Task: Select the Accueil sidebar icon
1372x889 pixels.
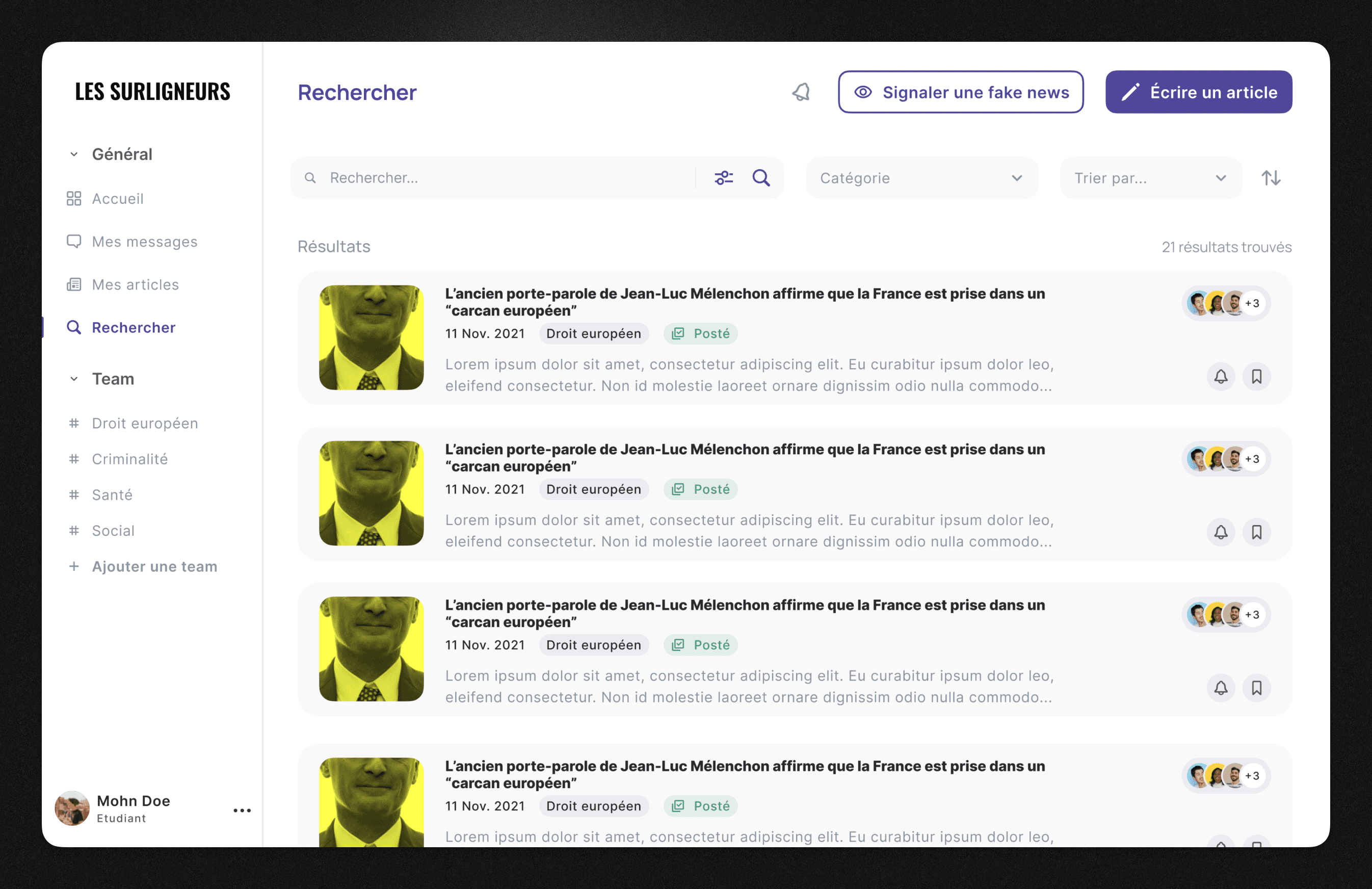Action: (x=74, y=198)
